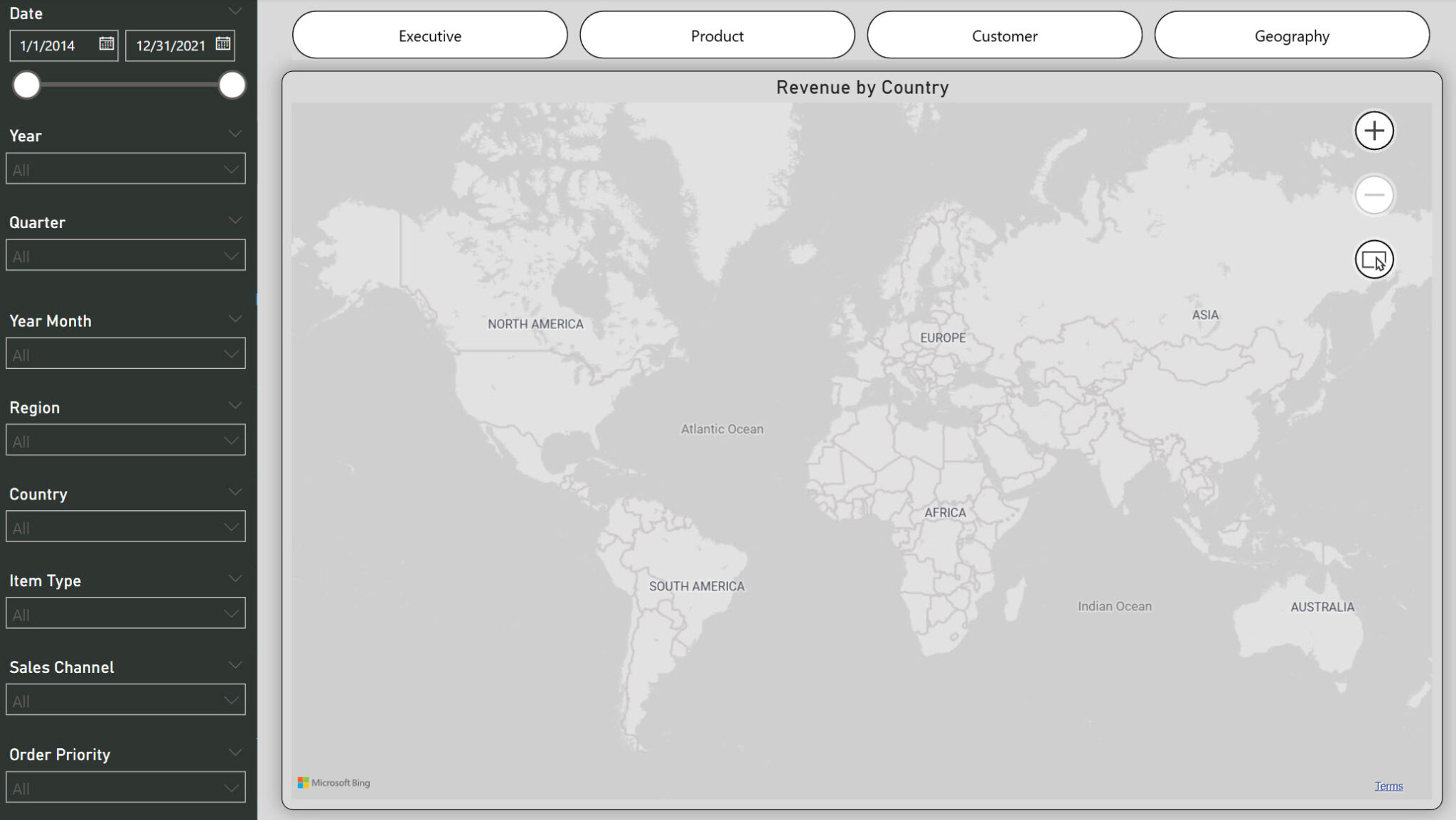Image resolution: width=1456 pixels, height=820 pixels.
Task: Collapse the Region filter section
Action: coord(235,406)
